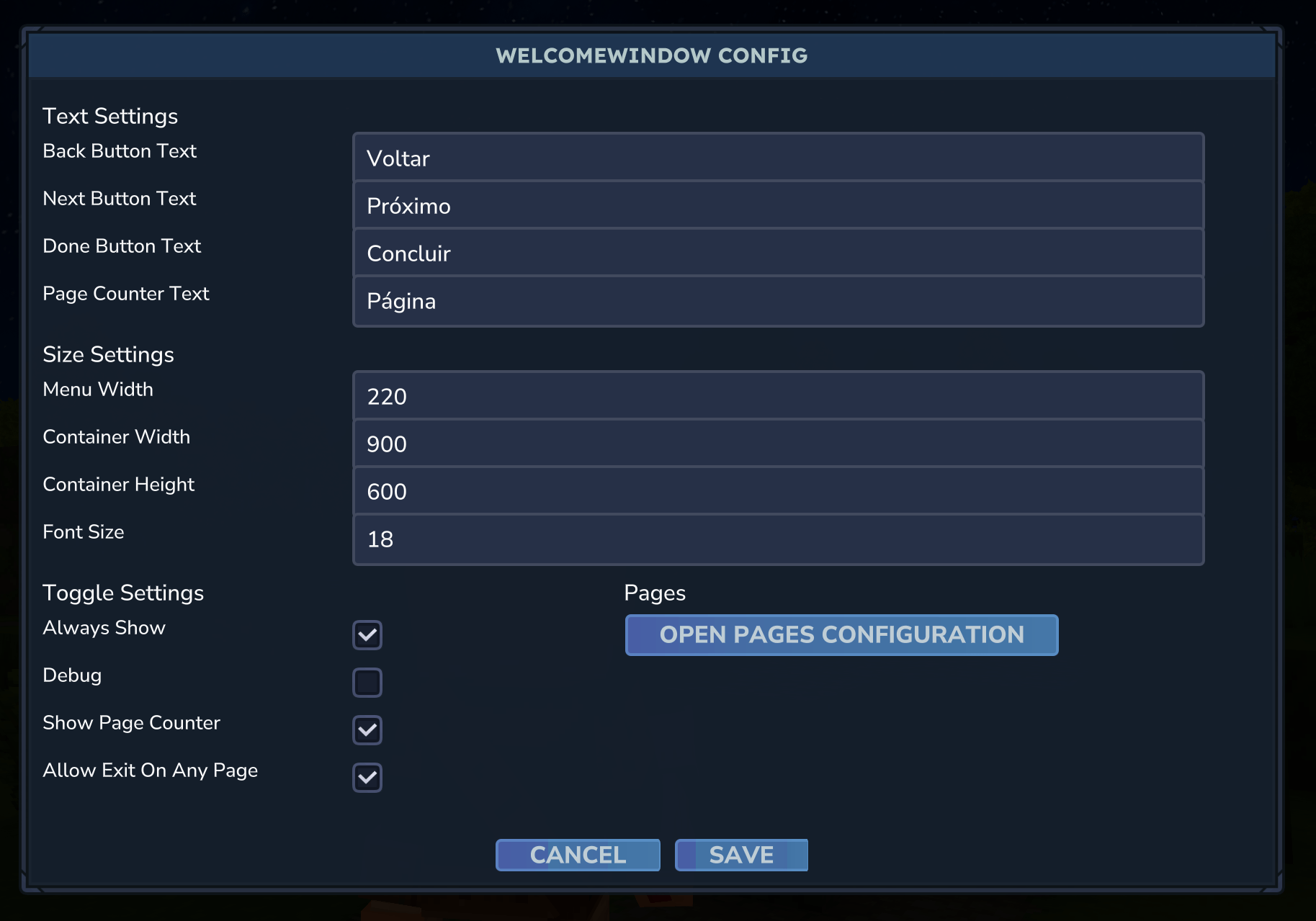This screenshot has height=921, width=1316.
Task: Click the Size Settings section header
Action: pyautogui.click(x=108, y=354)
